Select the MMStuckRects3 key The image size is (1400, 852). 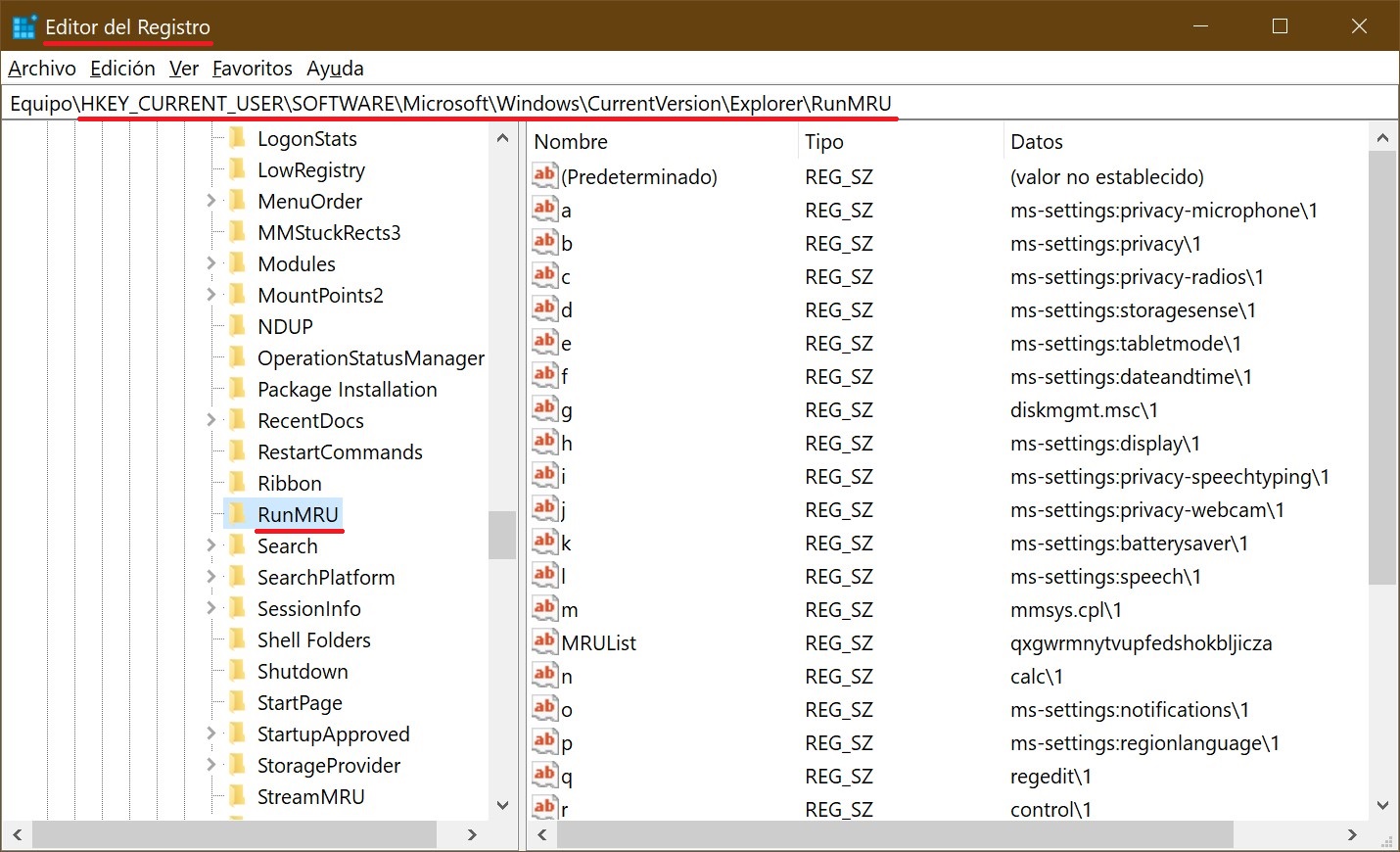coord(329,232)
